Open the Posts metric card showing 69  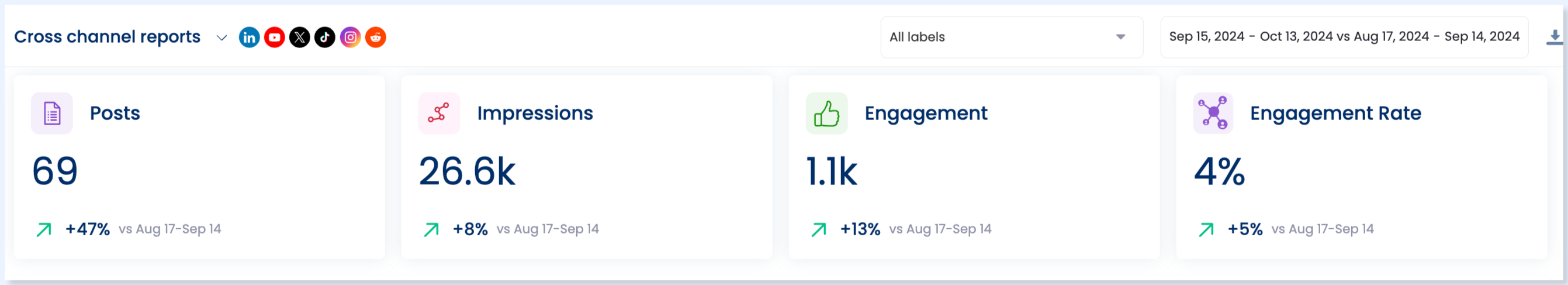[x=199, y=167]
